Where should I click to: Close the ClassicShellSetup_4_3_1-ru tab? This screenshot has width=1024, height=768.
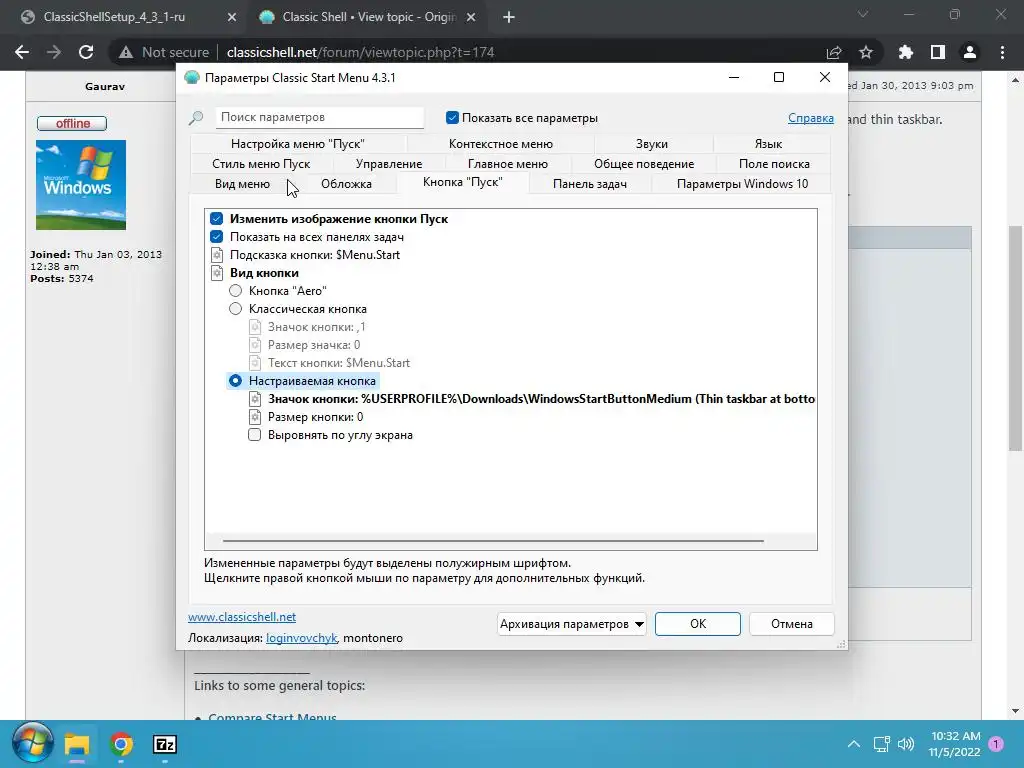click(232, 18)
